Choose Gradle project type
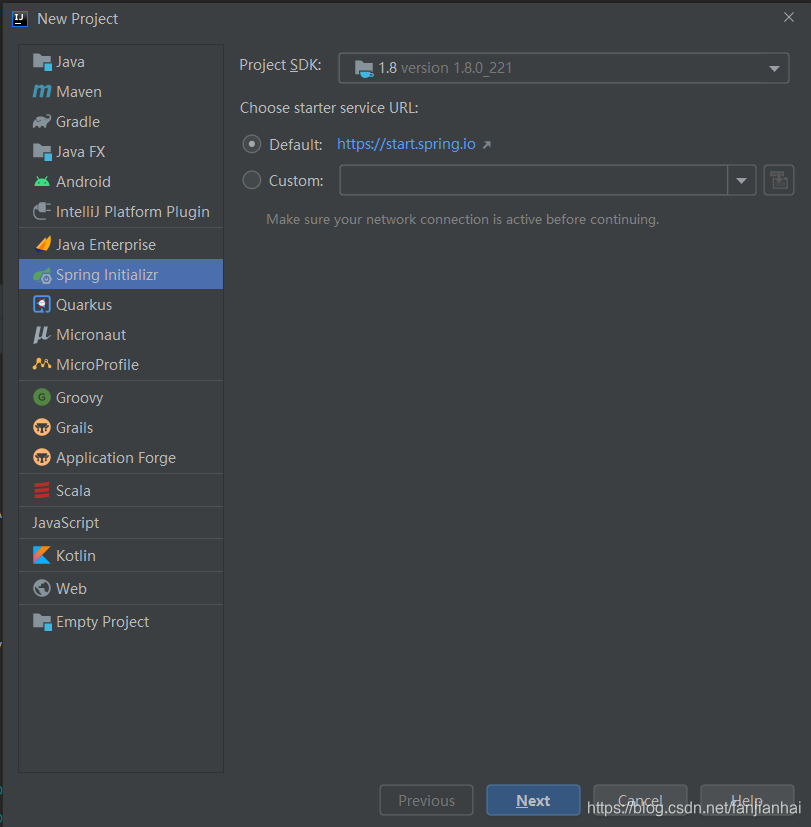 pyautogui.click(x=121, y=122)
